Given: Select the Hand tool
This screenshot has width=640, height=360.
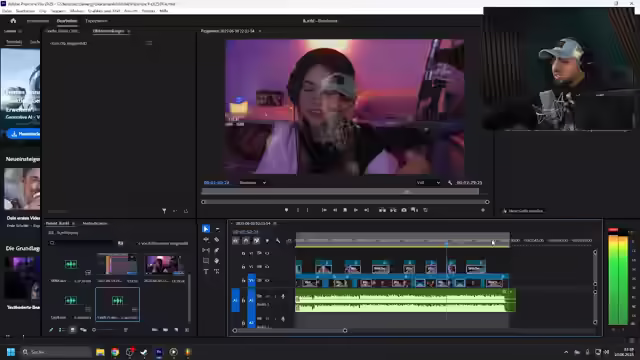Looking at the screenshot, I should 217,261.
